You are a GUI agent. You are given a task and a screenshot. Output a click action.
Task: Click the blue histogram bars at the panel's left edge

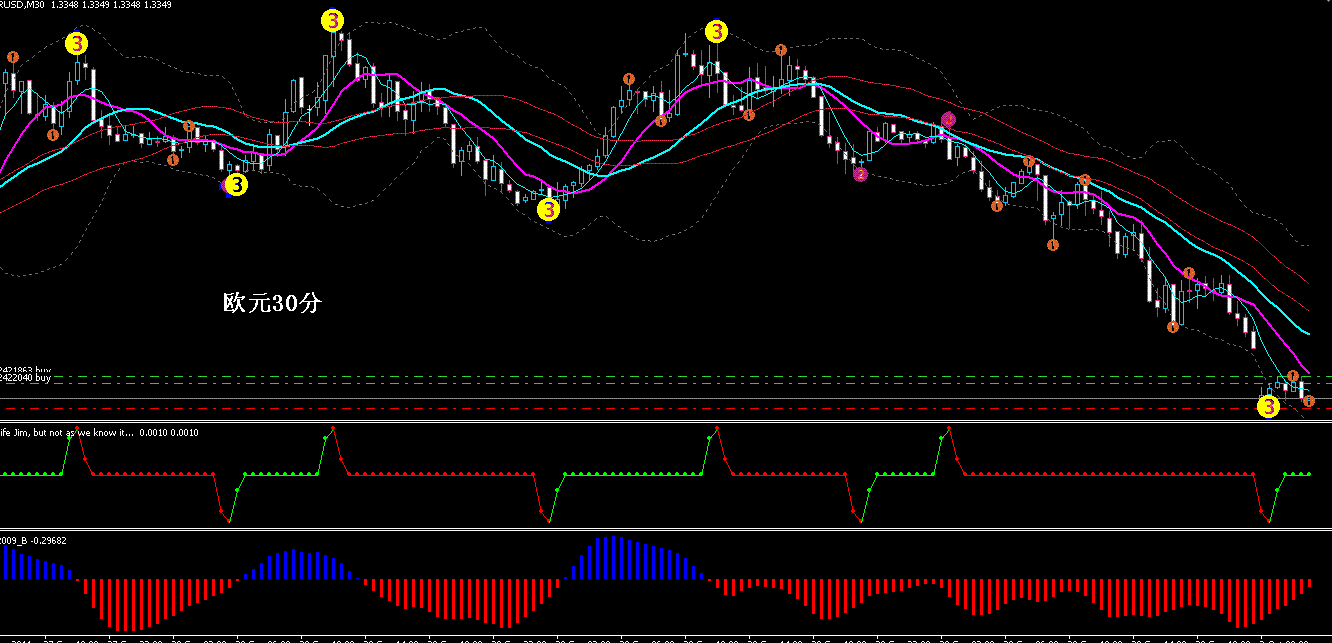point(35,564)
